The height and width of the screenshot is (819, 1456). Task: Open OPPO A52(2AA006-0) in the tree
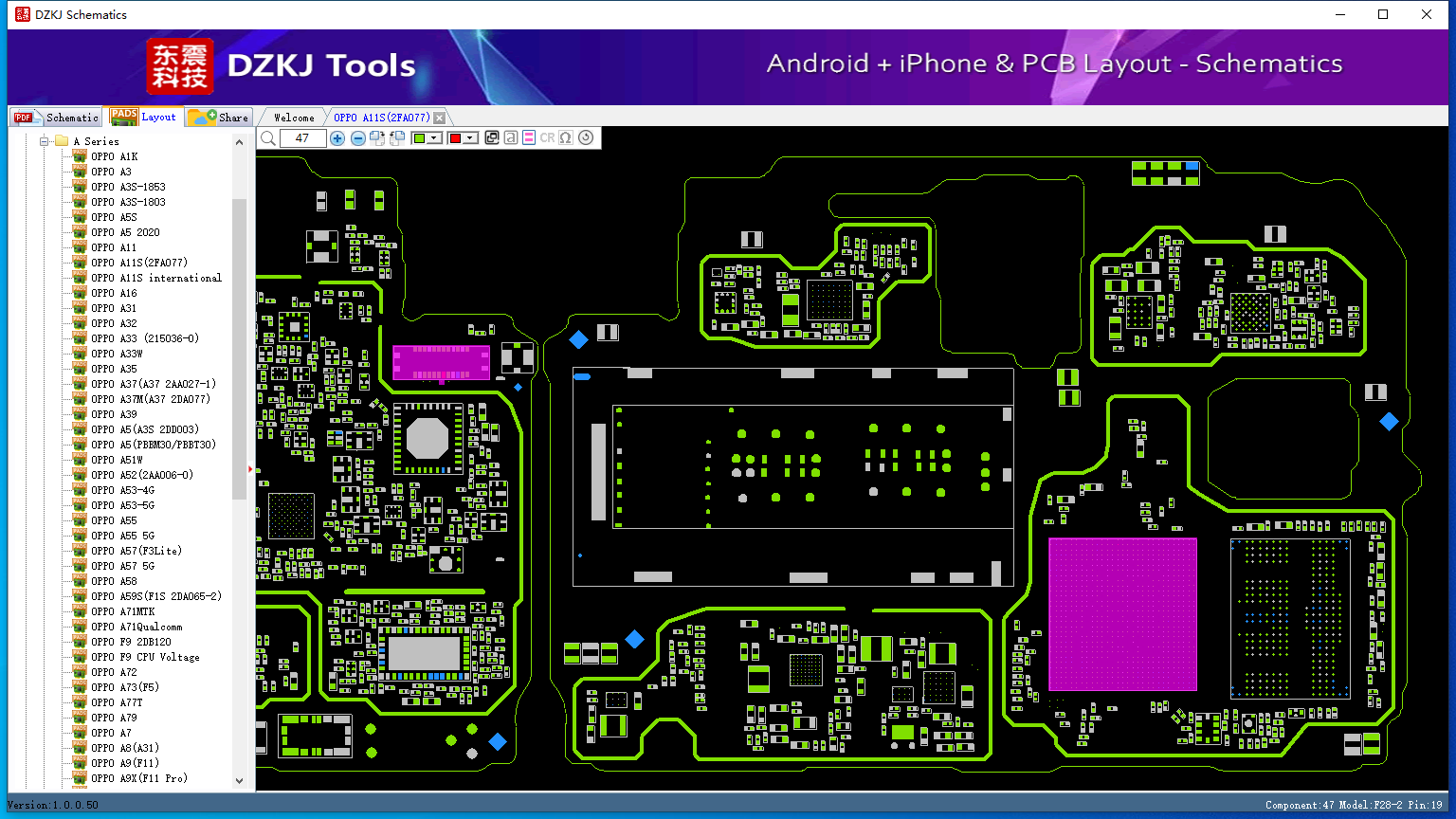click(x=142, y=475)
